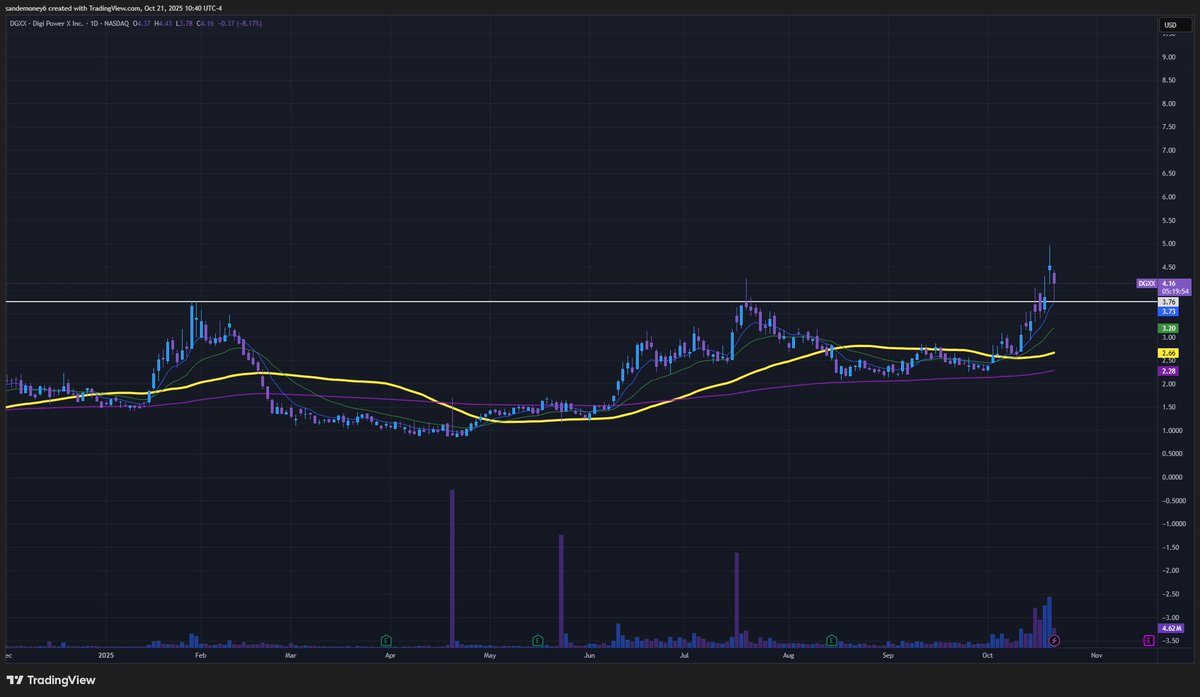
Task: Open the USD currency selector at the top right
Action: (1170, 25)
